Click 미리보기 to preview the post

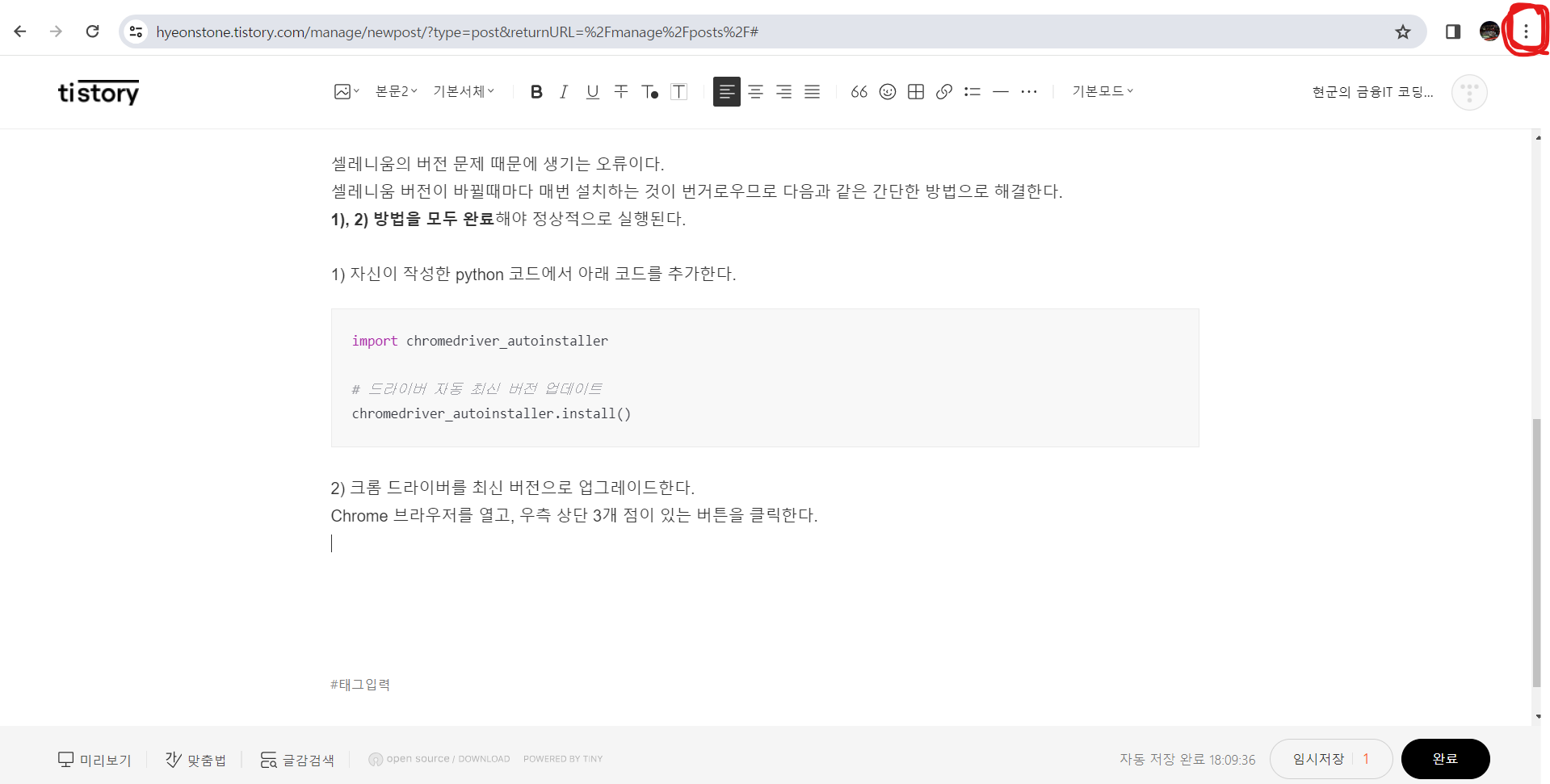[95, 760]
